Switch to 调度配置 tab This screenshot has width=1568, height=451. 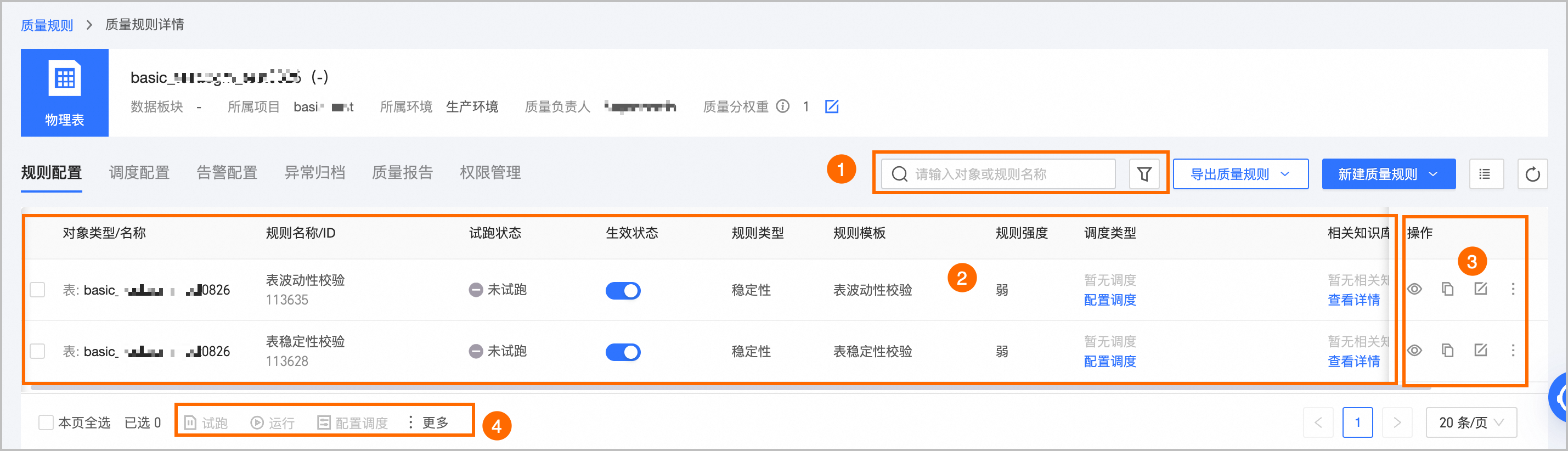pyautogui.click(x=139, y=172)
